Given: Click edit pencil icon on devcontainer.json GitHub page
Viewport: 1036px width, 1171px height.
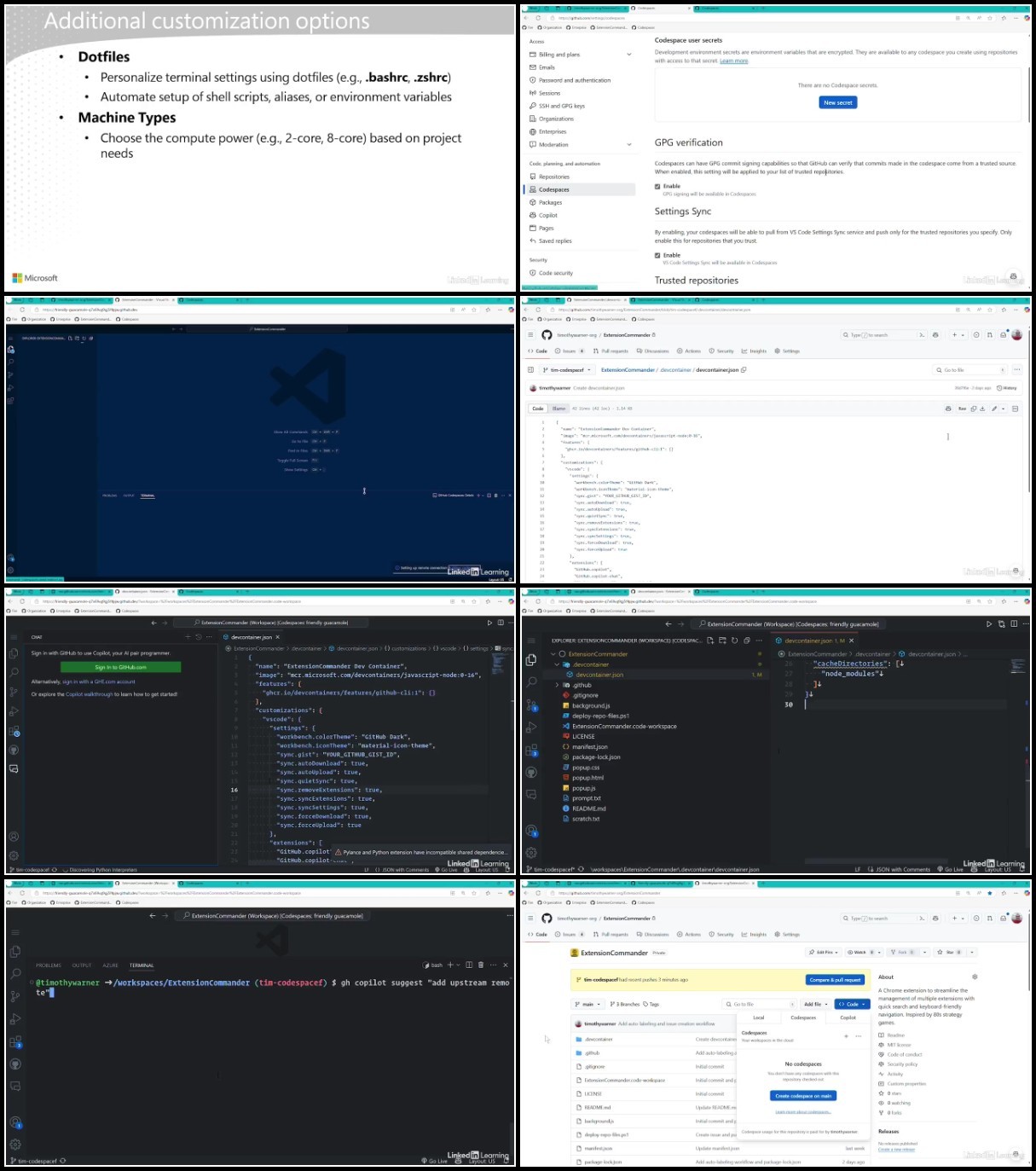Looking at the screenshot, I should pyautogui.click(x=993, y=409).
